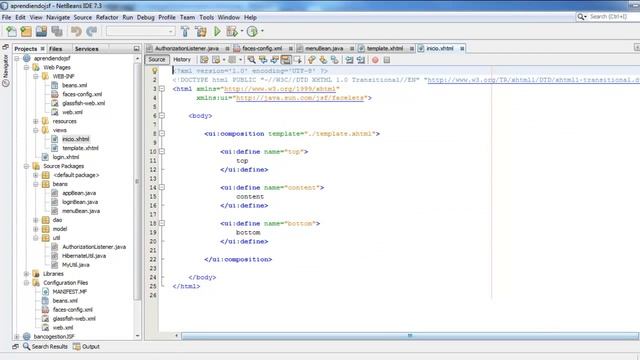The width and height of the screenshot is (640, 360).
Task: Switch editor to History view
Action: 182,60
